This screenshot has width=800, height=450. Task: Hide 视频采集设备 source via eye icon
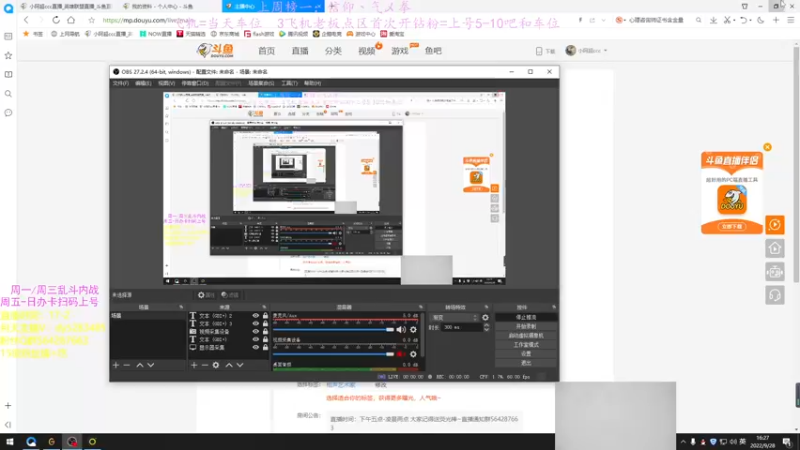[256, 332]
